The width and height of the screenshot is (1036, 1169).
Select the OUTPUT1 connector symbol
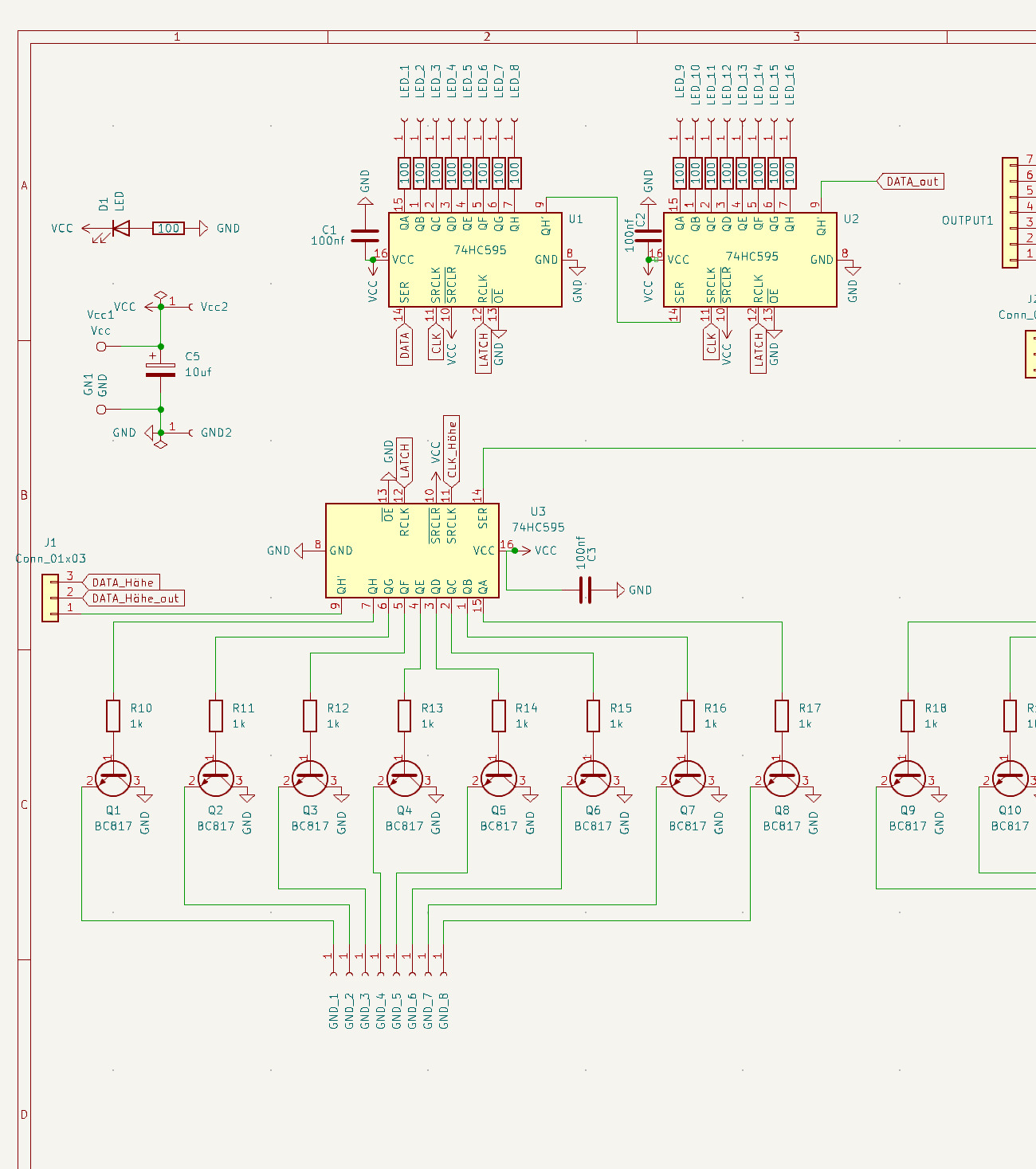[x=1010, y=213]
